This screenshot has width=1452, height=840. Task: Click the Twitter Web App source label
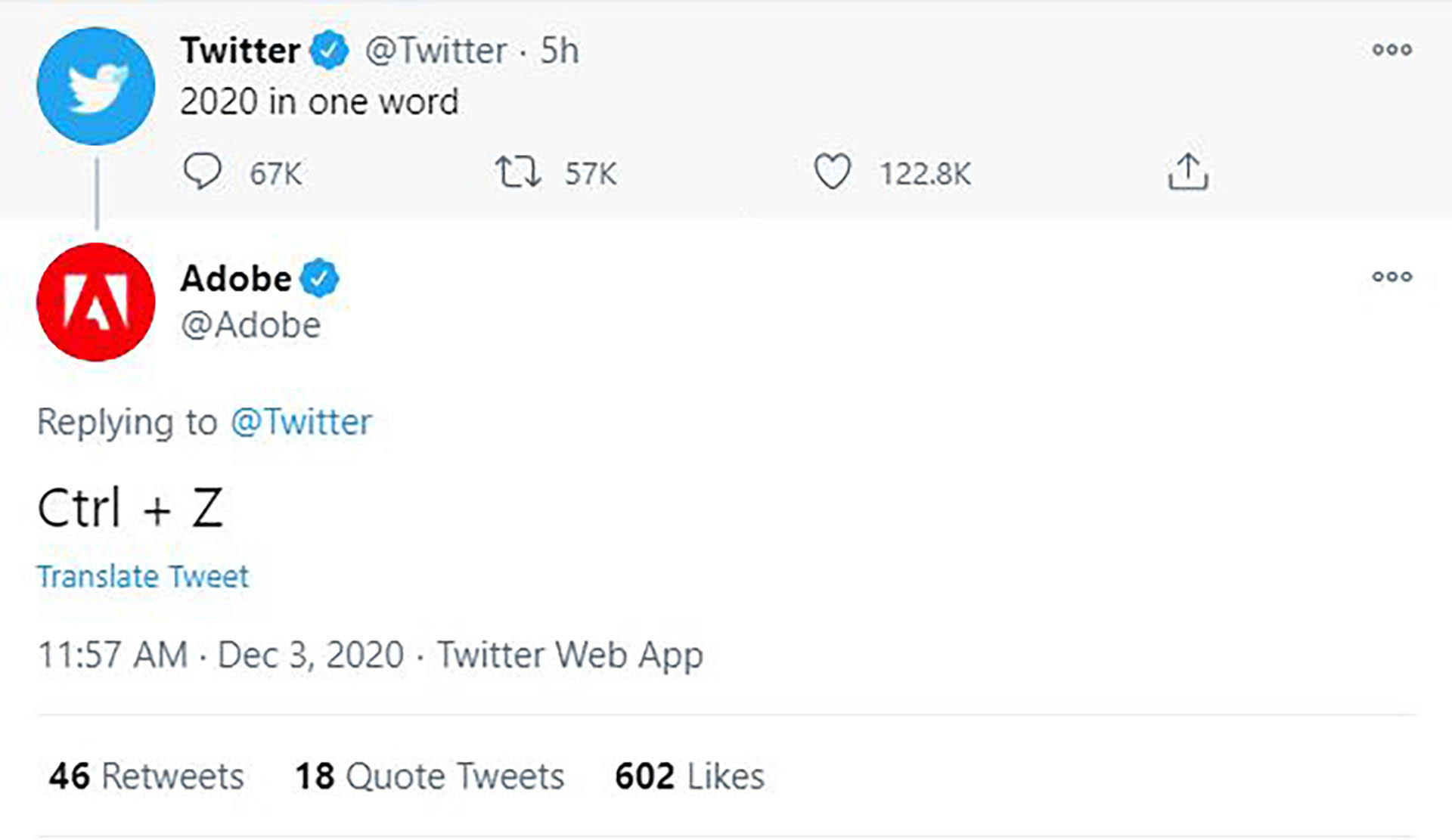coord(570,655)
